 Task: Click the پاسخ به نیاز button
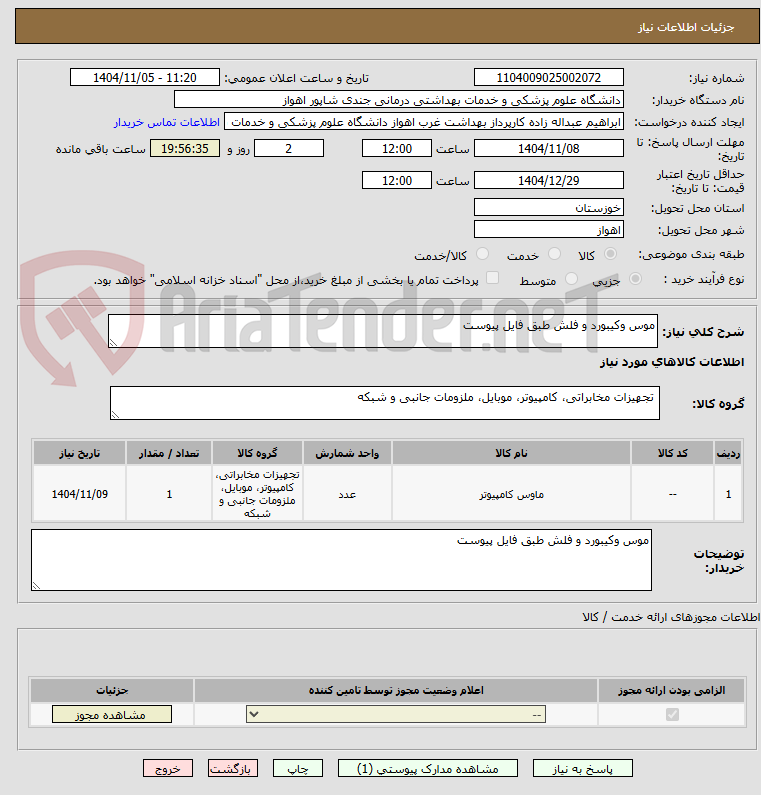pos(583,769)
